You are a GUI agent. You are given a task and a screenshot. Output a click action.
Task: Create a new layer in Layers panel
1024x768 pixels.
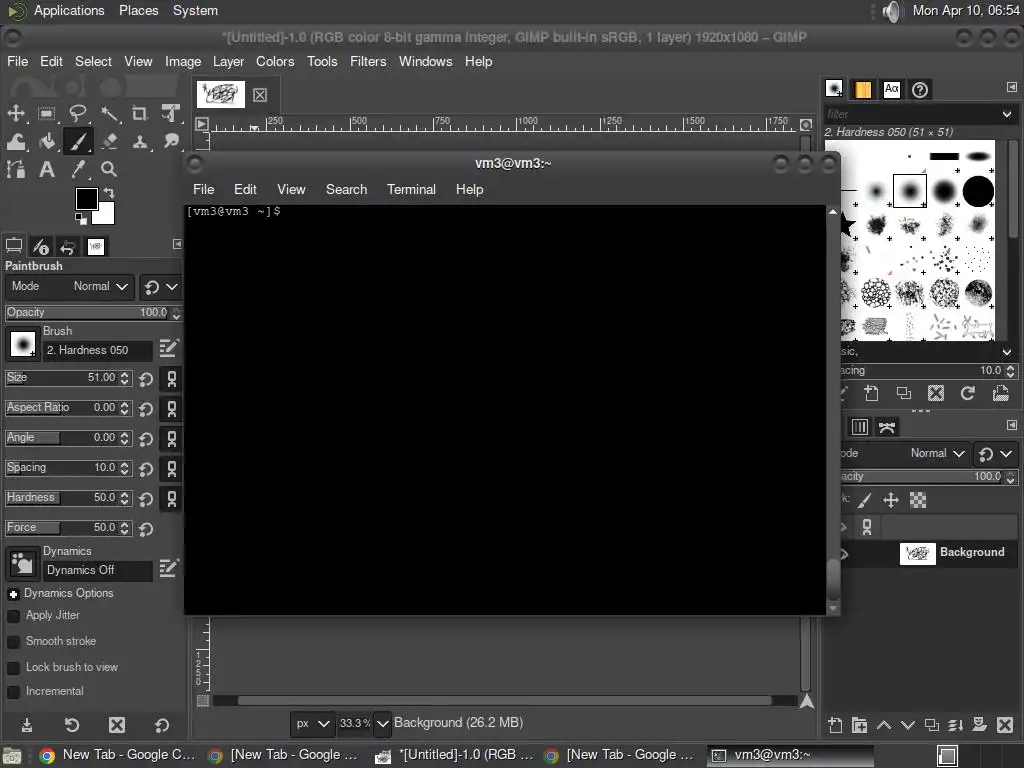(835, 725)
